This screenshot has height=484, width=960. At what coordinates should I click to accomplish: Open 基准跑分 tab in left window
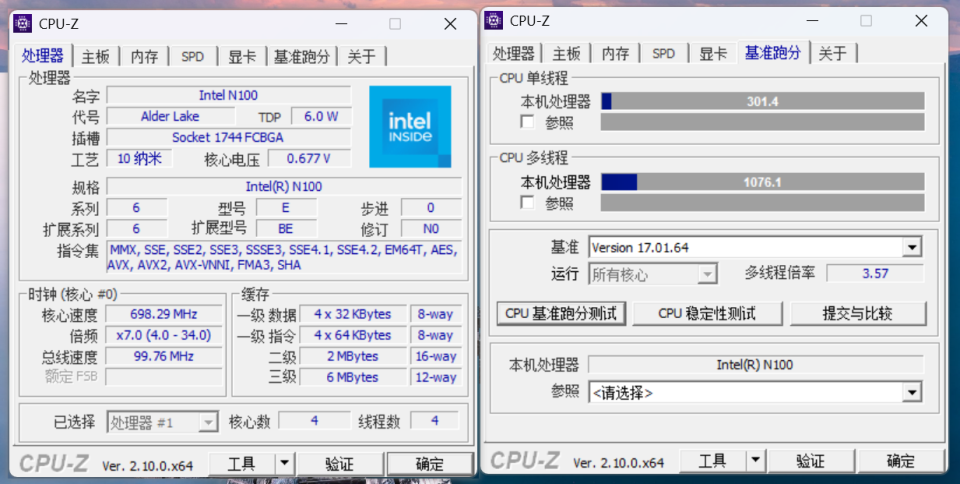pyautogui.click(x=301, y=57)
